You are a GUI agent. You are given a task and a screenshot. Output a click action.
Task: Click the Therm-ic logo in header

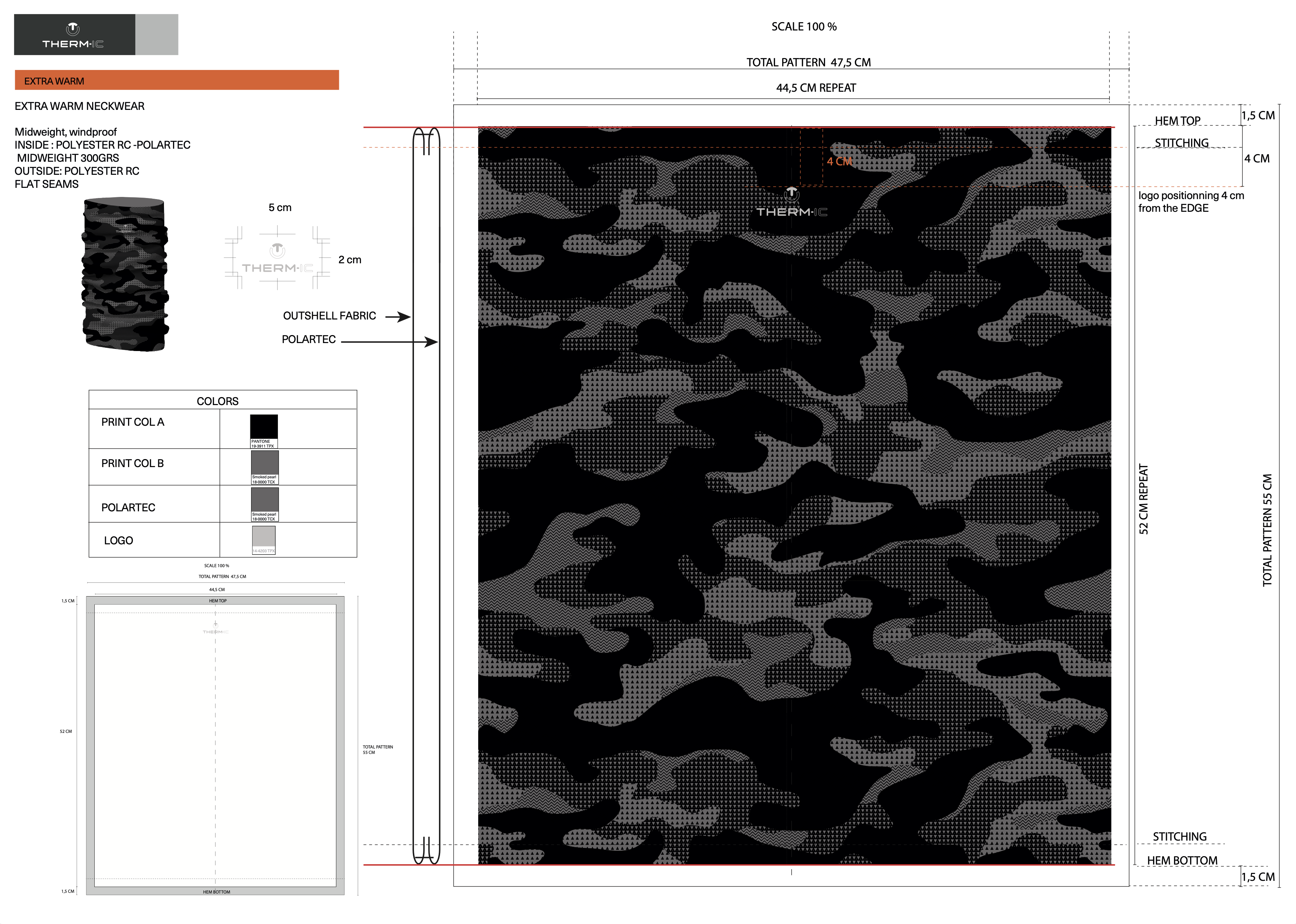73,36
